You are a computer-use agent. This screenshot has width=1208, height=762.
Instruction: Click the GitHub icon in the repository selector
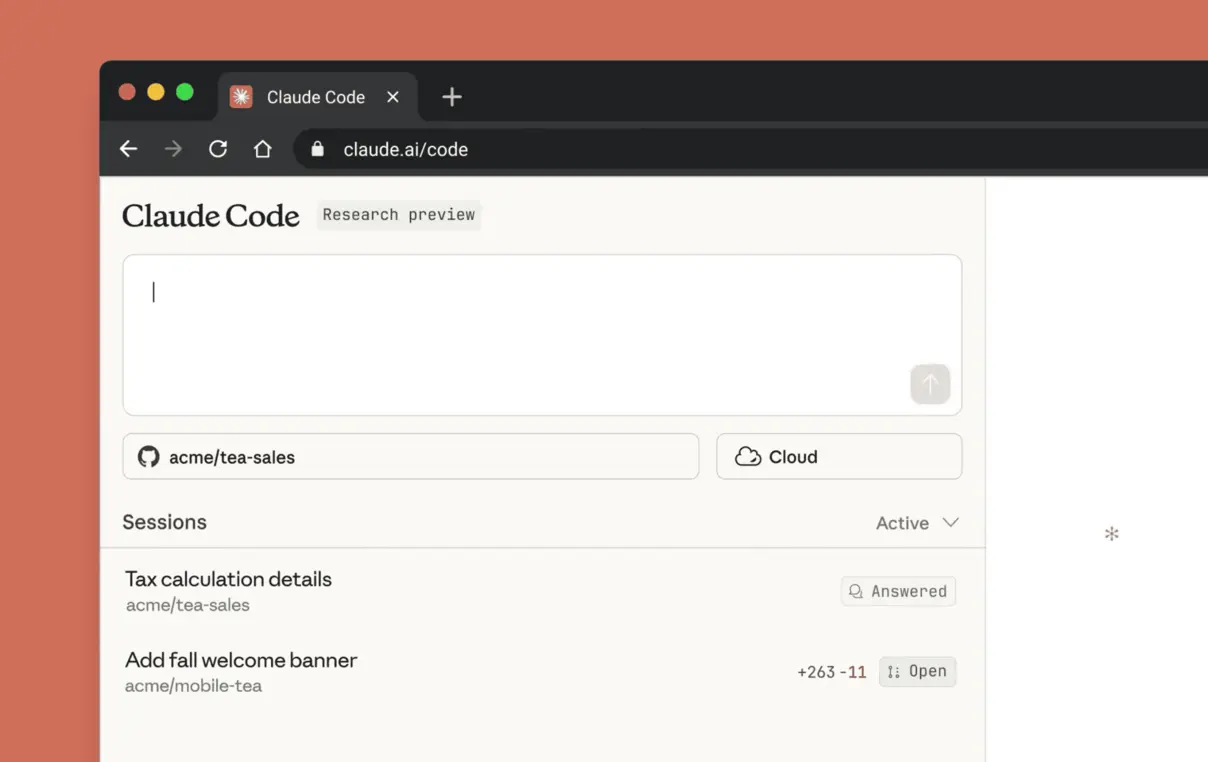point(148,456)
